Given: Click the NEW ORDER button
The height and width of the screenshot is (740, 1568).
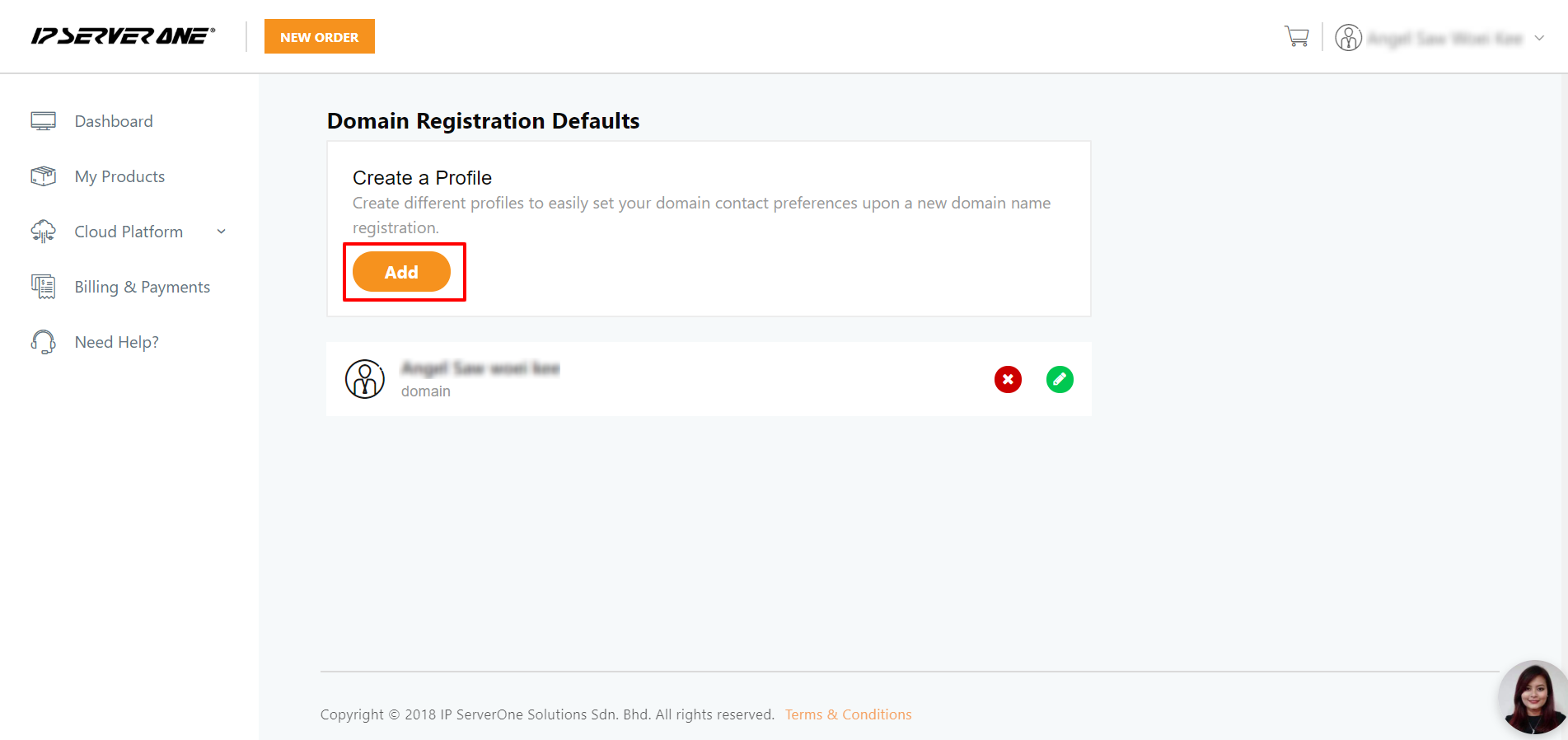Looking at the screenshot, I should pos(320,36).
